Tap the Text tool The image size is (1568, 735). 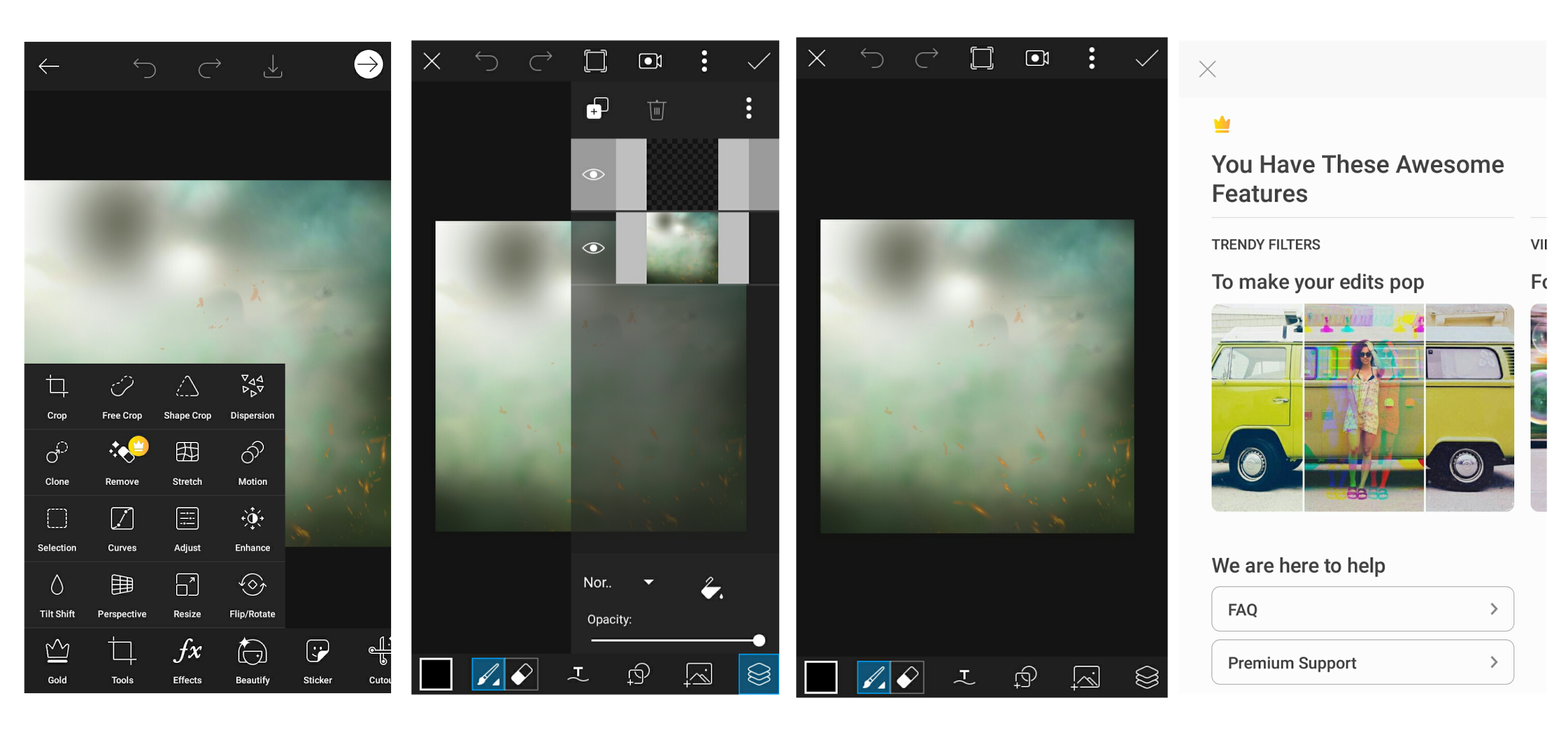578,674
